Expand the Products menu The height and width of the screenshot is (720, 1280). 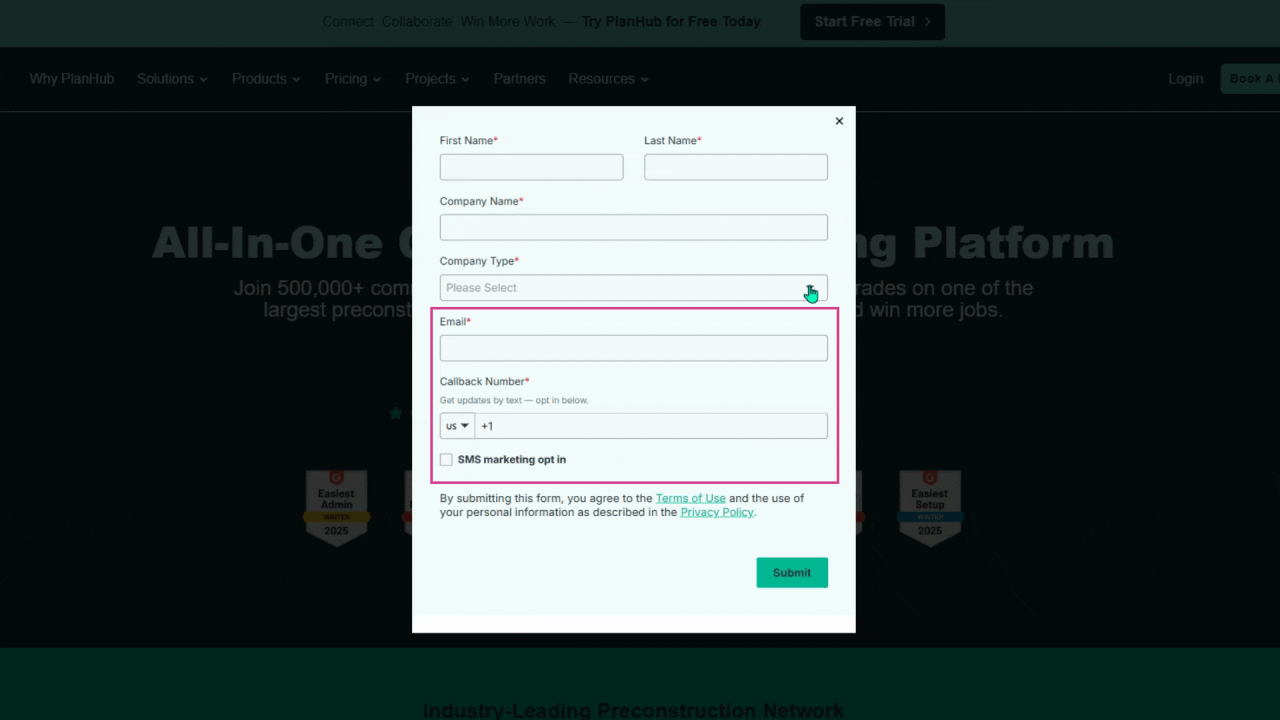[266, 79]
